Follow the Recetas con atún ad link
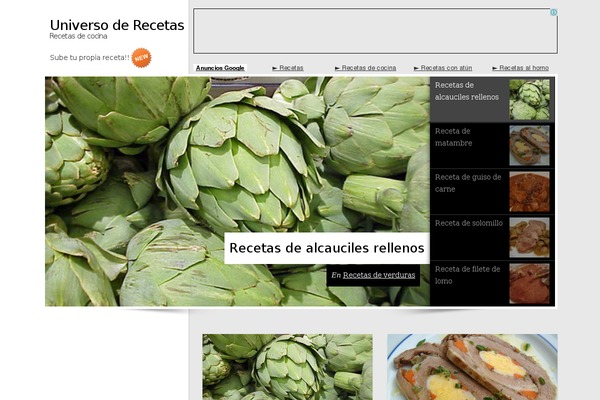The image size is (600, 400). click(x=443, y=68)
